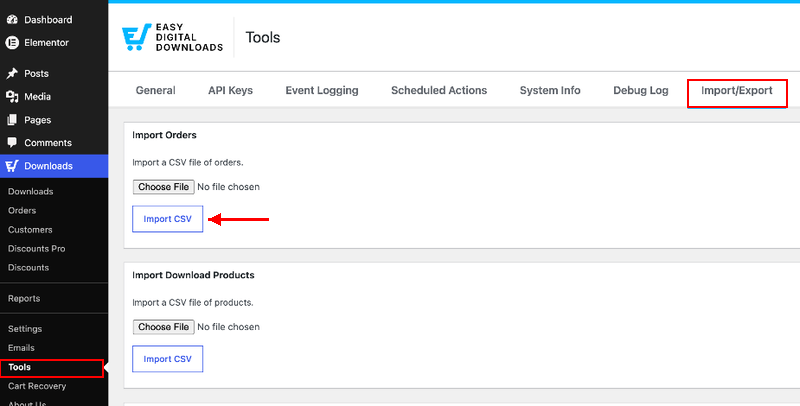Click the Comments speech bubble icon
The height and width of the screenshot is (406, 800).
[x=12, y=142]
